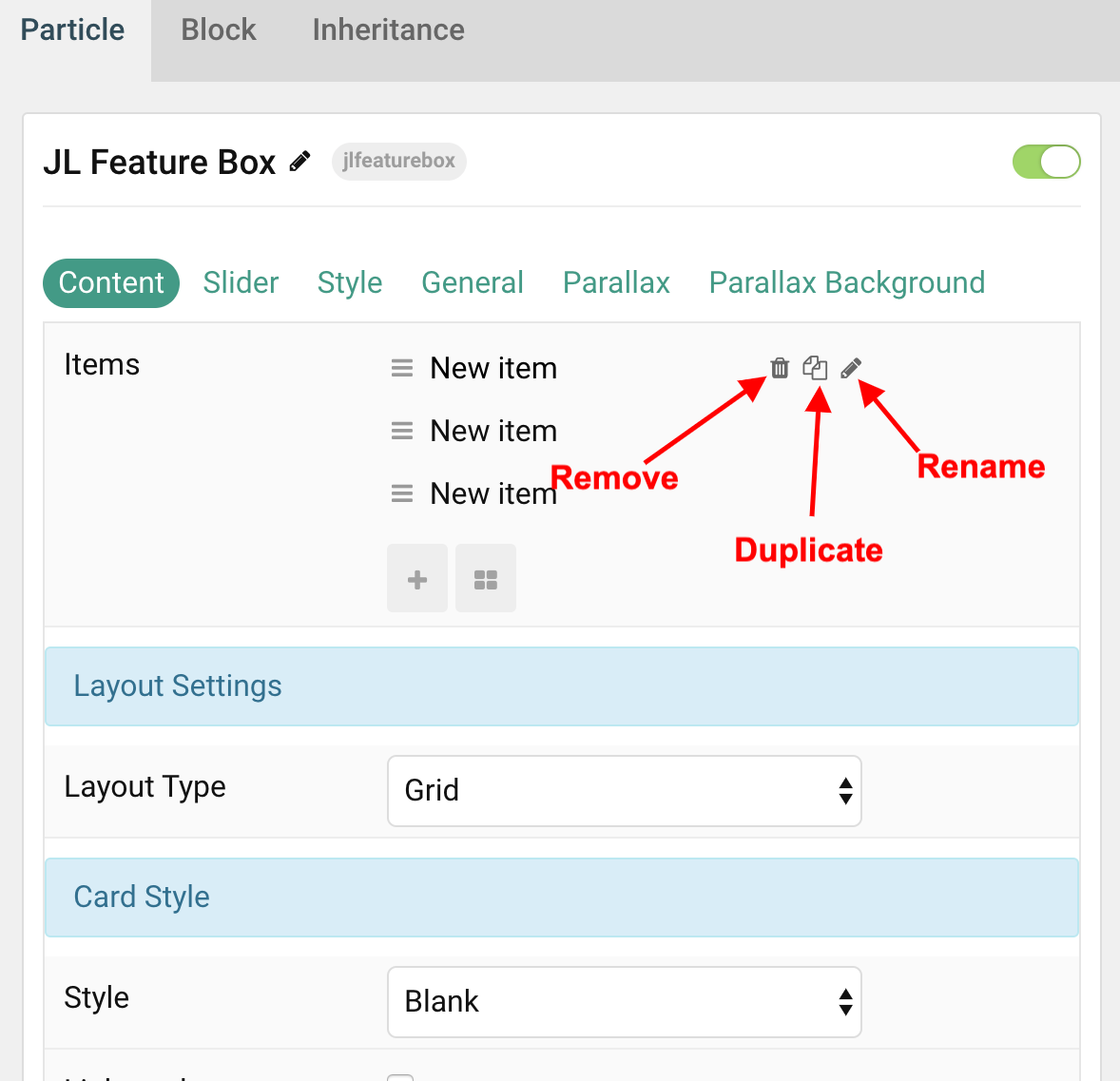Click the plus icon to add a new item
The width and height of the screenshot is (1120, 1081).
(x=416, y=577)
